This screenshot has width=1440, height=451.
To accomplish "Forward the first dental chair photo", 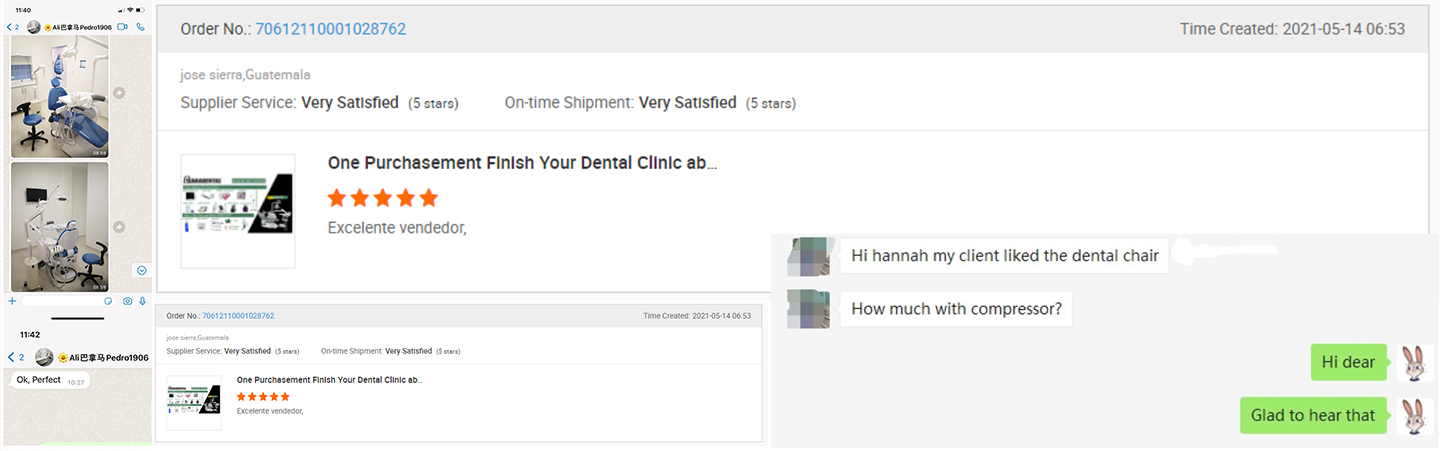I will tap(120, 93).
